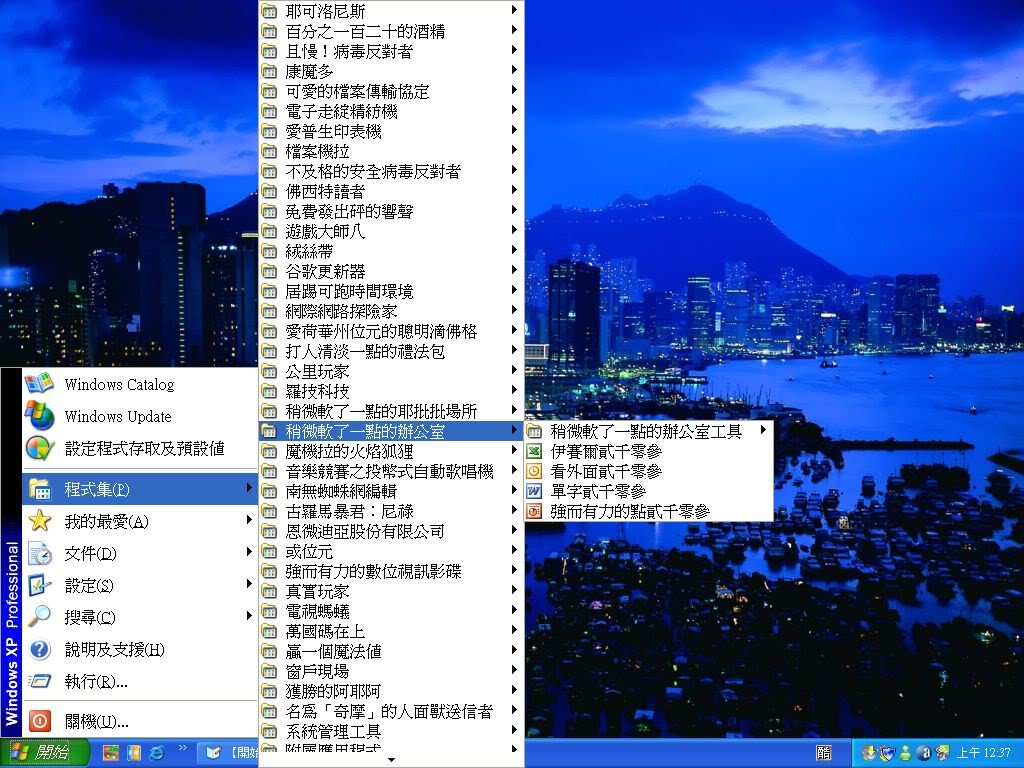Click the 執行(R) run icon
Screen dimensions: 1024x768
39,681
